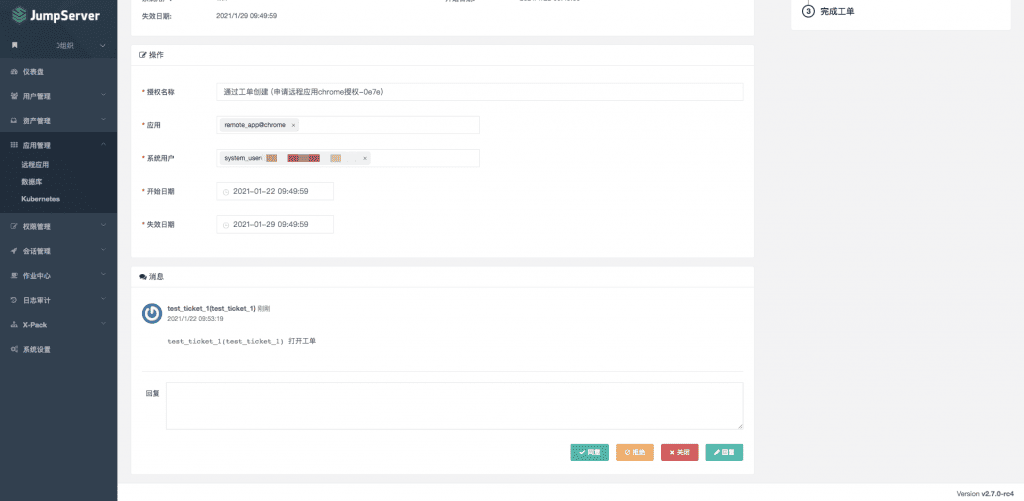Screen dimensions: 1024x501
Task: Click the 会话管理 rocket icon
Action: point(14,251)
